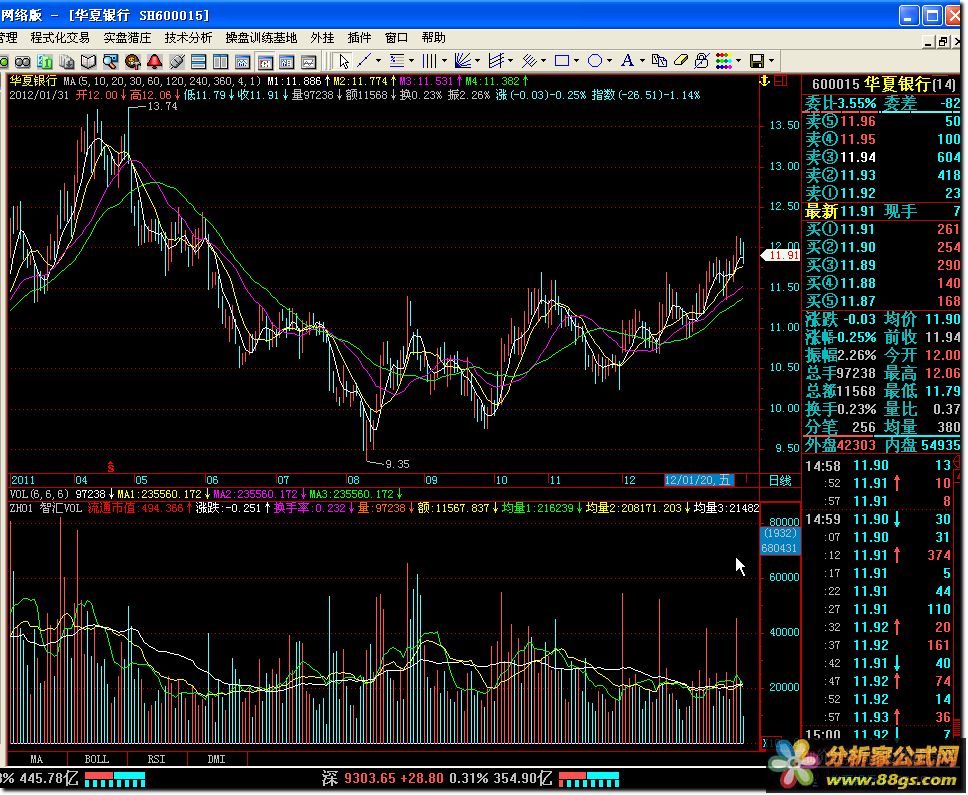Expand the save icon dropdown arrow
Screen dimensions: 968x795
point(771,60)
